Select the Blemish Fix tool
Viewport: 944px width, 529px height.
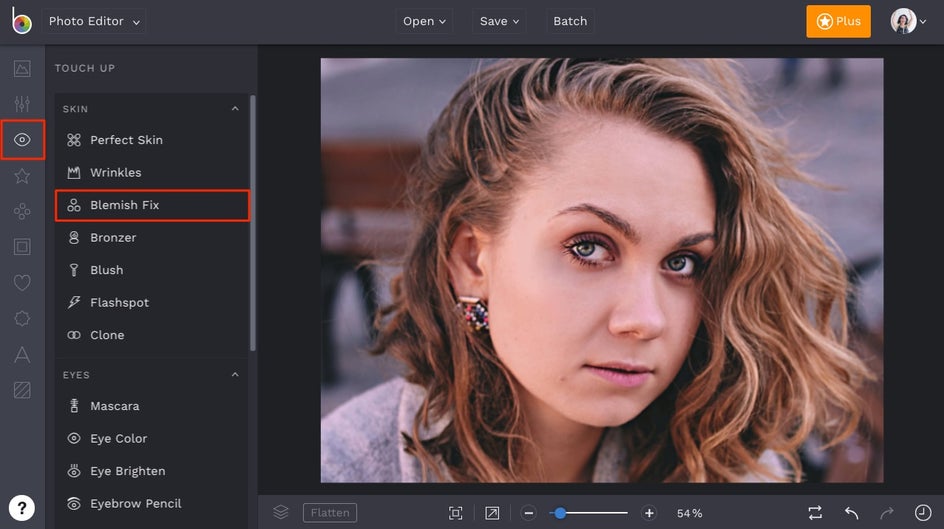[152, 205]
